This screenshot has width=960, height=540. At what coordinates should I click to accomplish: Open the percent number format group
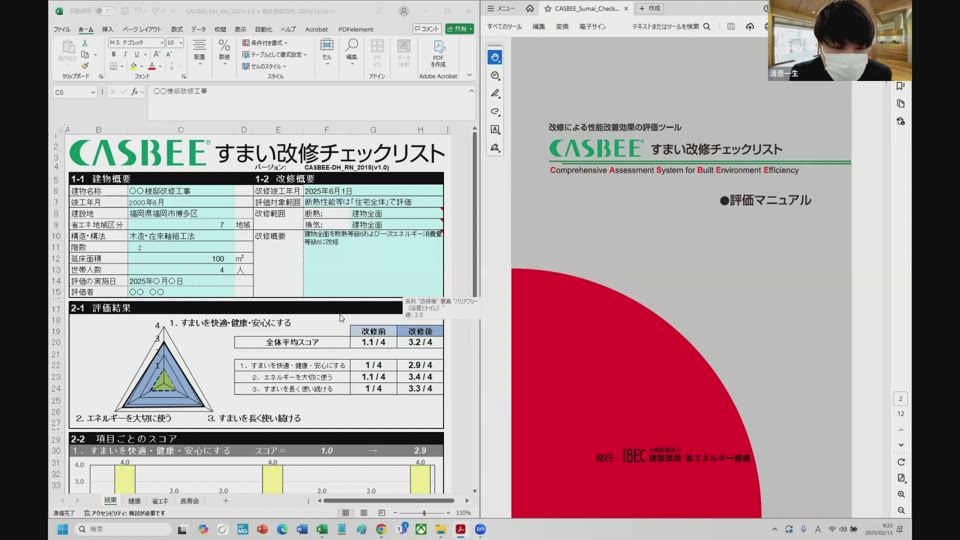point(224,50)
